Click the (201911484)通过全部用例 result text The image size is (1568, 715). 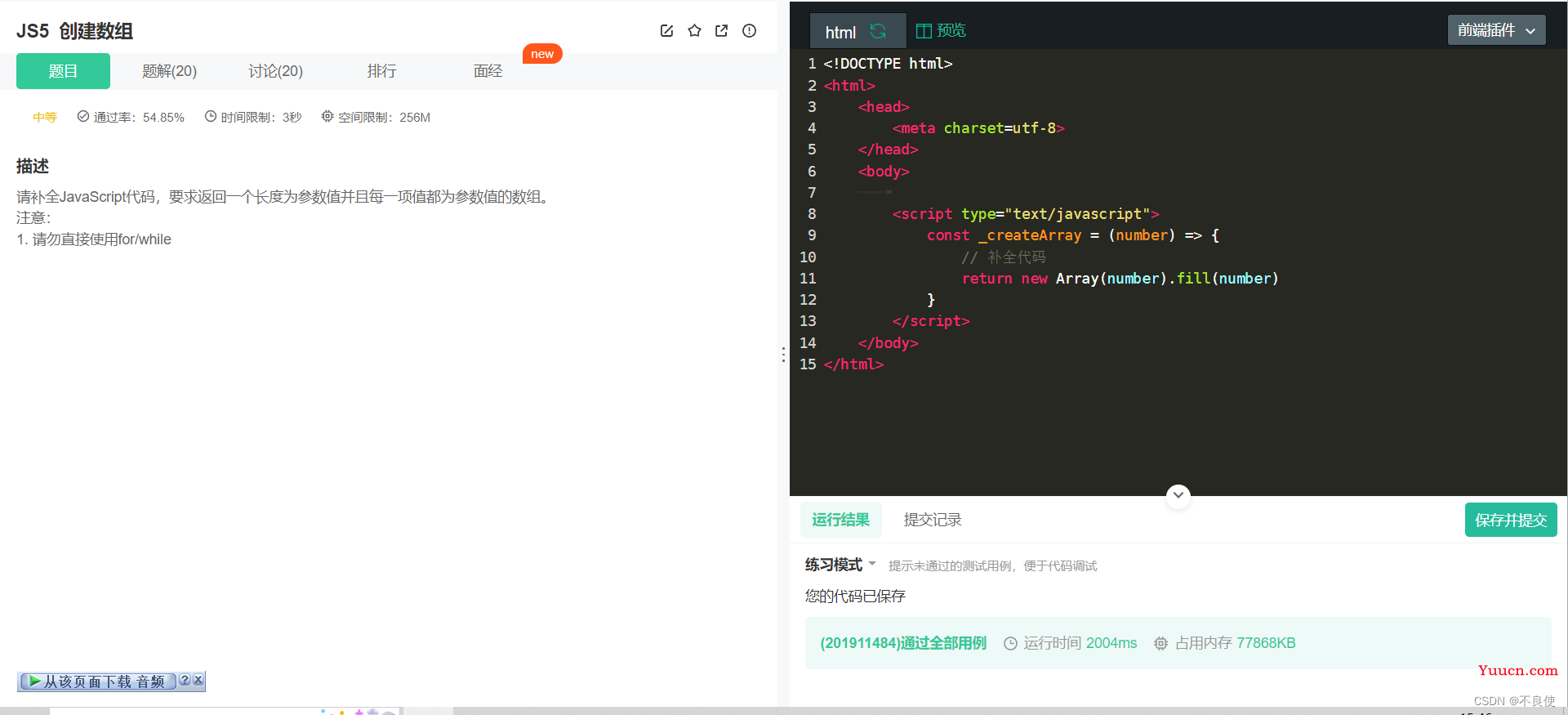point(903,643)
